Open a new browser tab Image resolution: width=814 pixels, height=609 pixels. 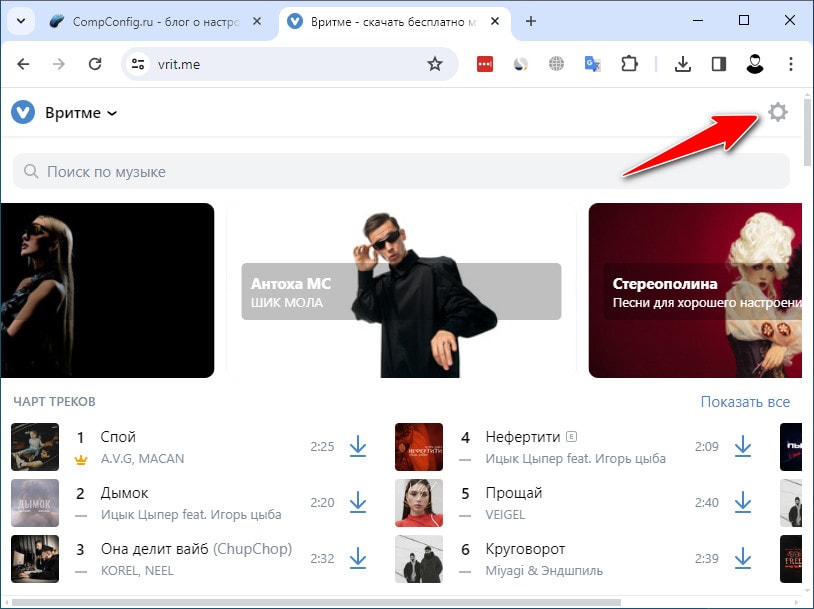531,21
